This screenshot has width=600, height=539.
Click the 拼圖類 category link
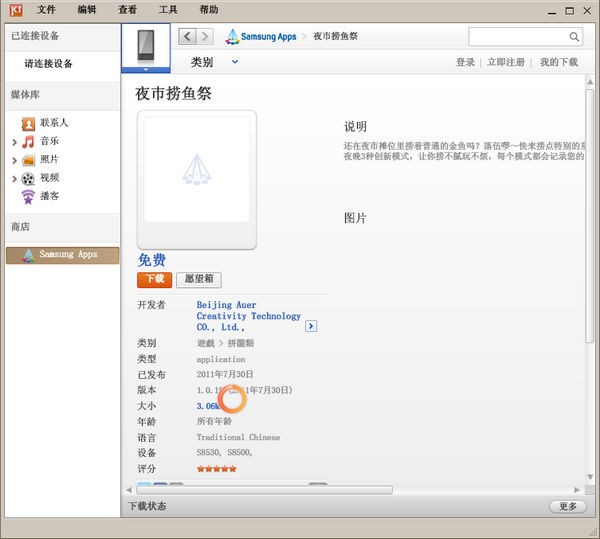click(x=241, y=343)
